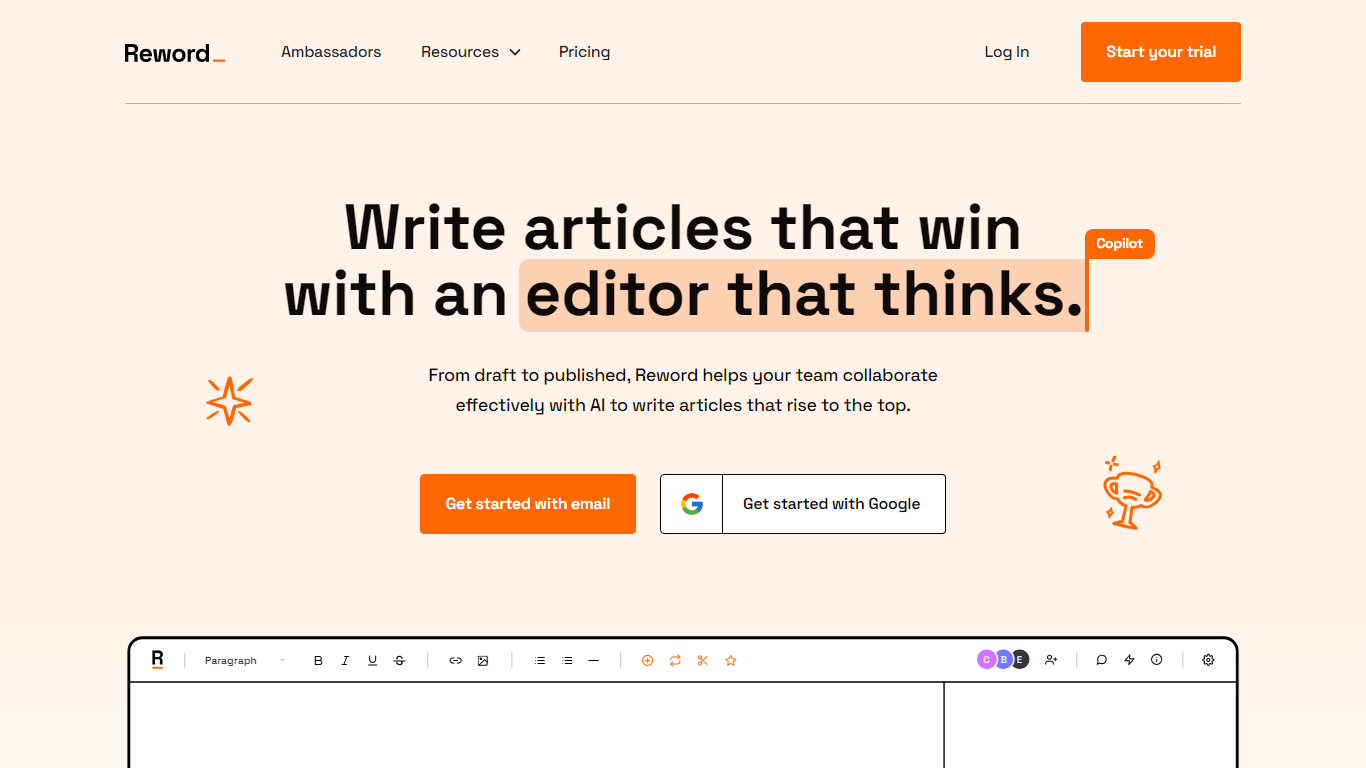Click the orange star icon

(x=731, y=661)
